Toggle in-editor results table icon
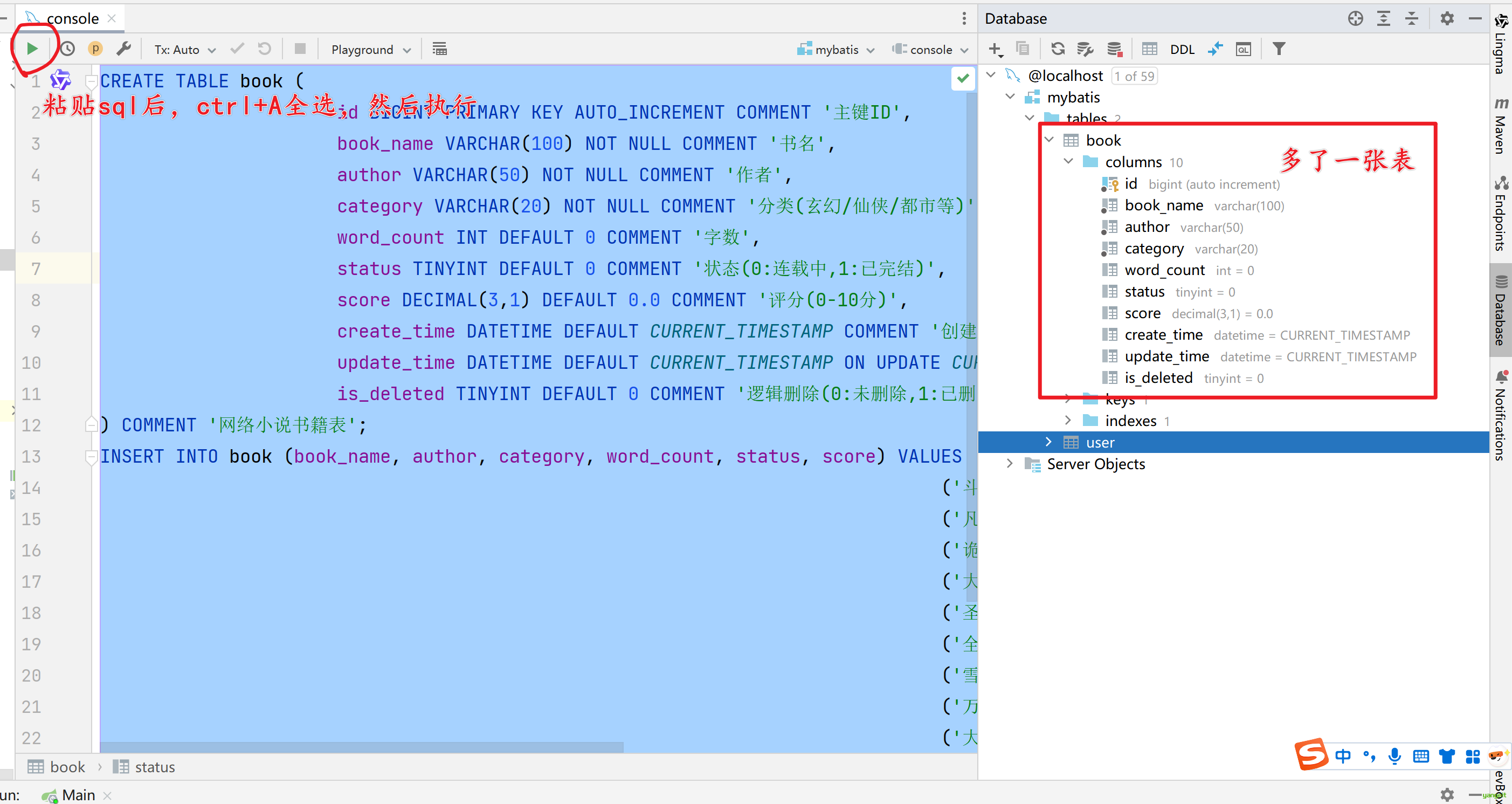Image resolution: width=1512 pixels, height=804 pixels. point(440,49)
